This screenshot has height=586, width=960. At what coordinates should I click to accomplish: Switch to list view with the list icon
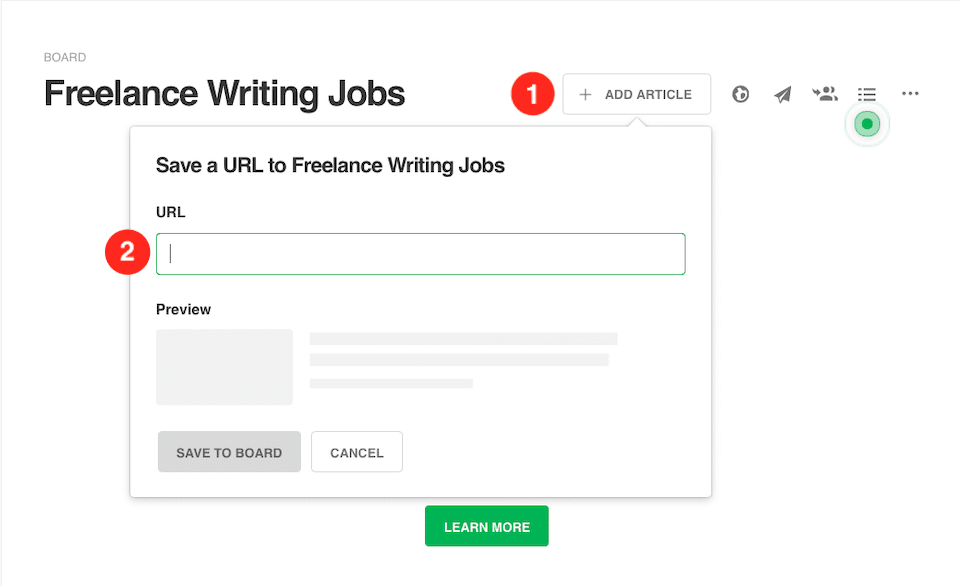point(866,93)
